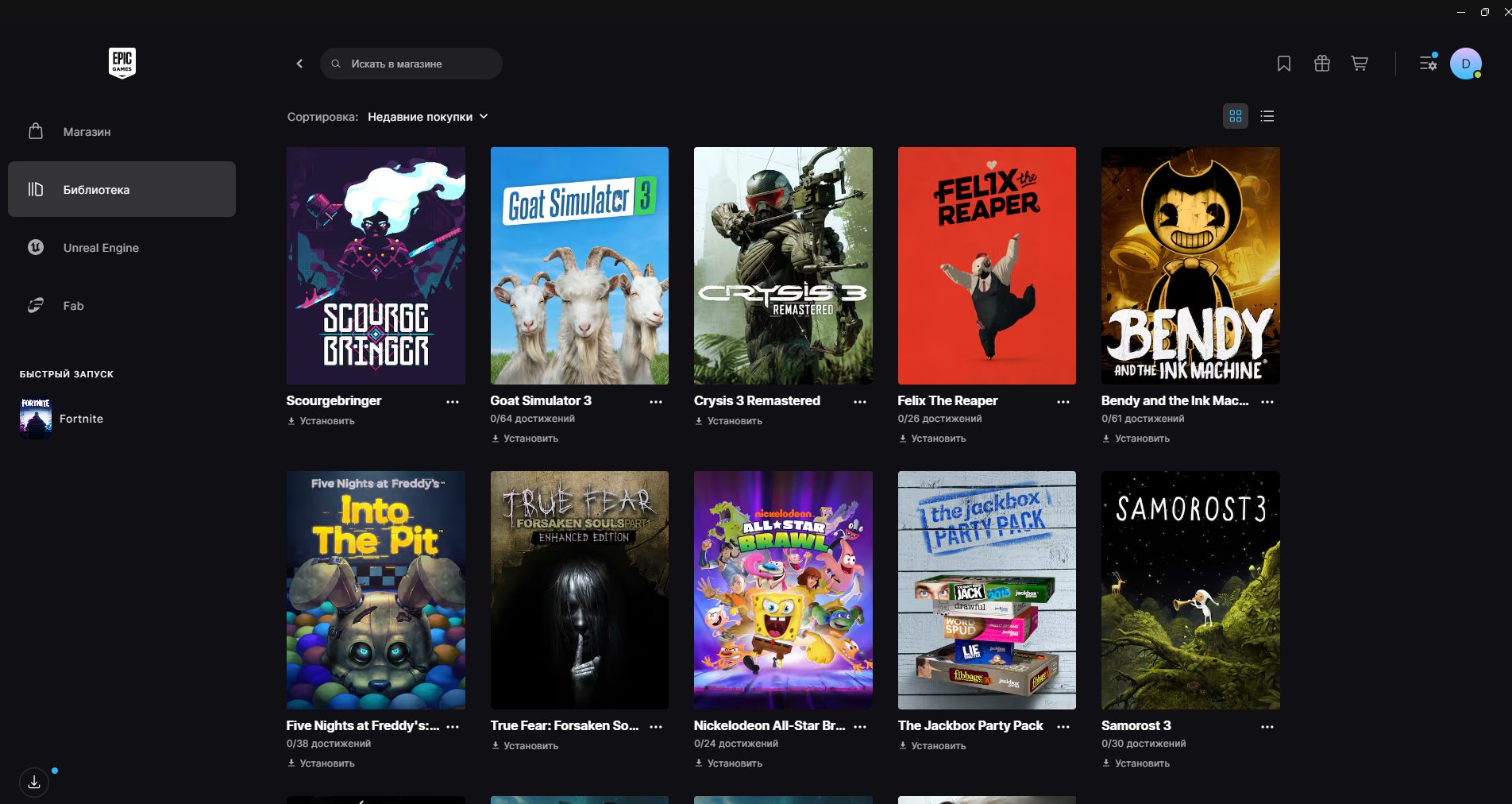
Task: Install Crysis 3 Remastered via Установить
Action: (x=728, y=421)
